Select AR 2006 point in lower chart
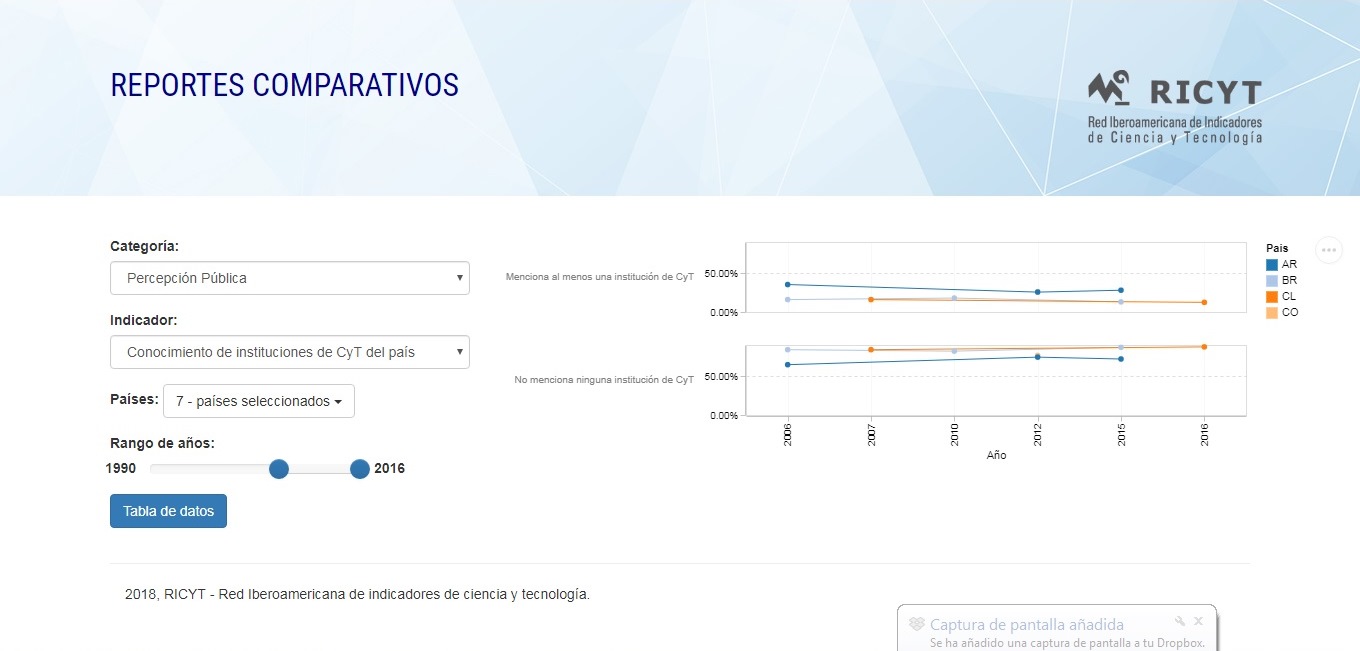This screenshot has width=1360, height=651. [788, 365]
